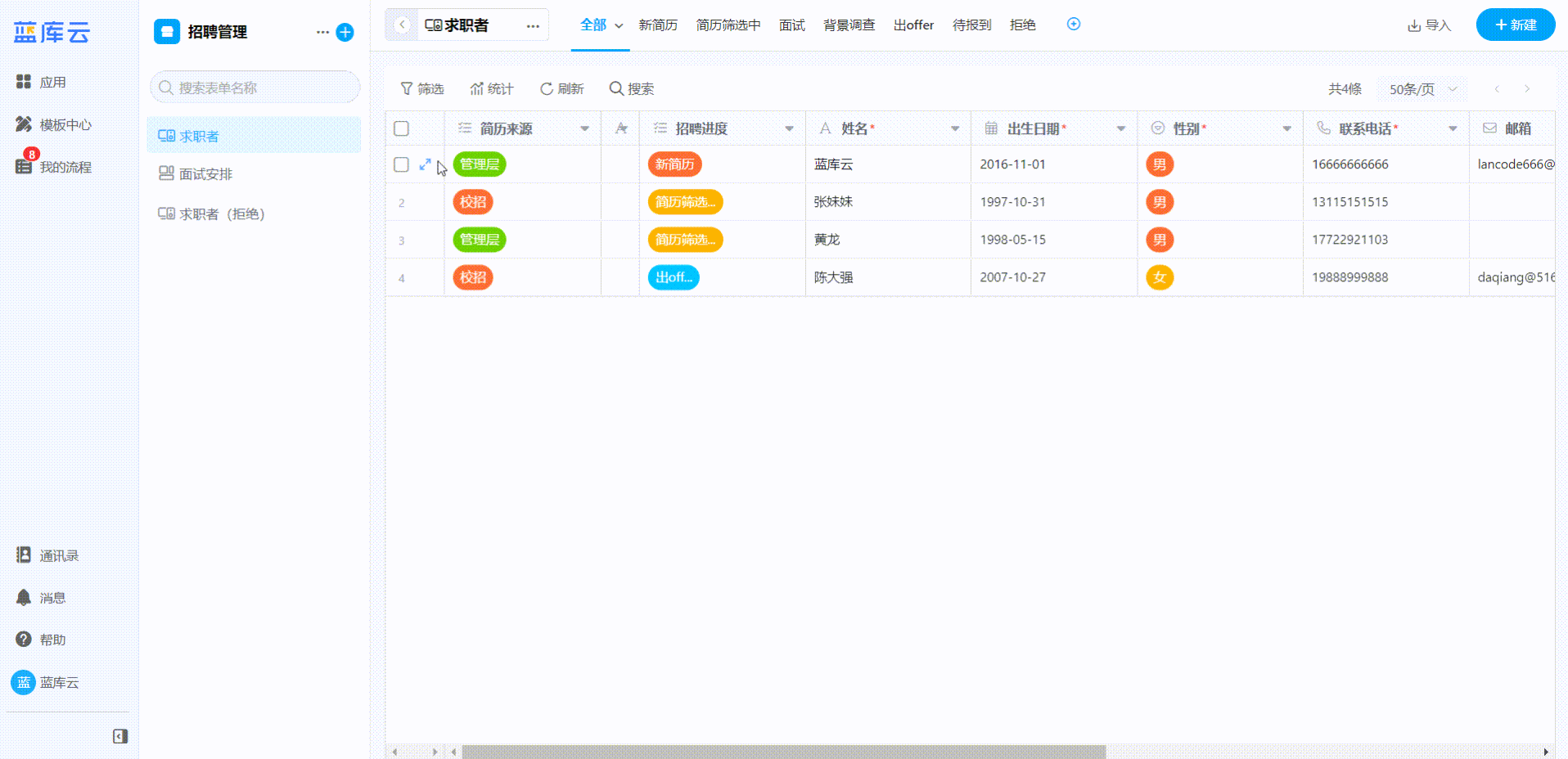Click the email lancode666@ cell

(1514, 164)
